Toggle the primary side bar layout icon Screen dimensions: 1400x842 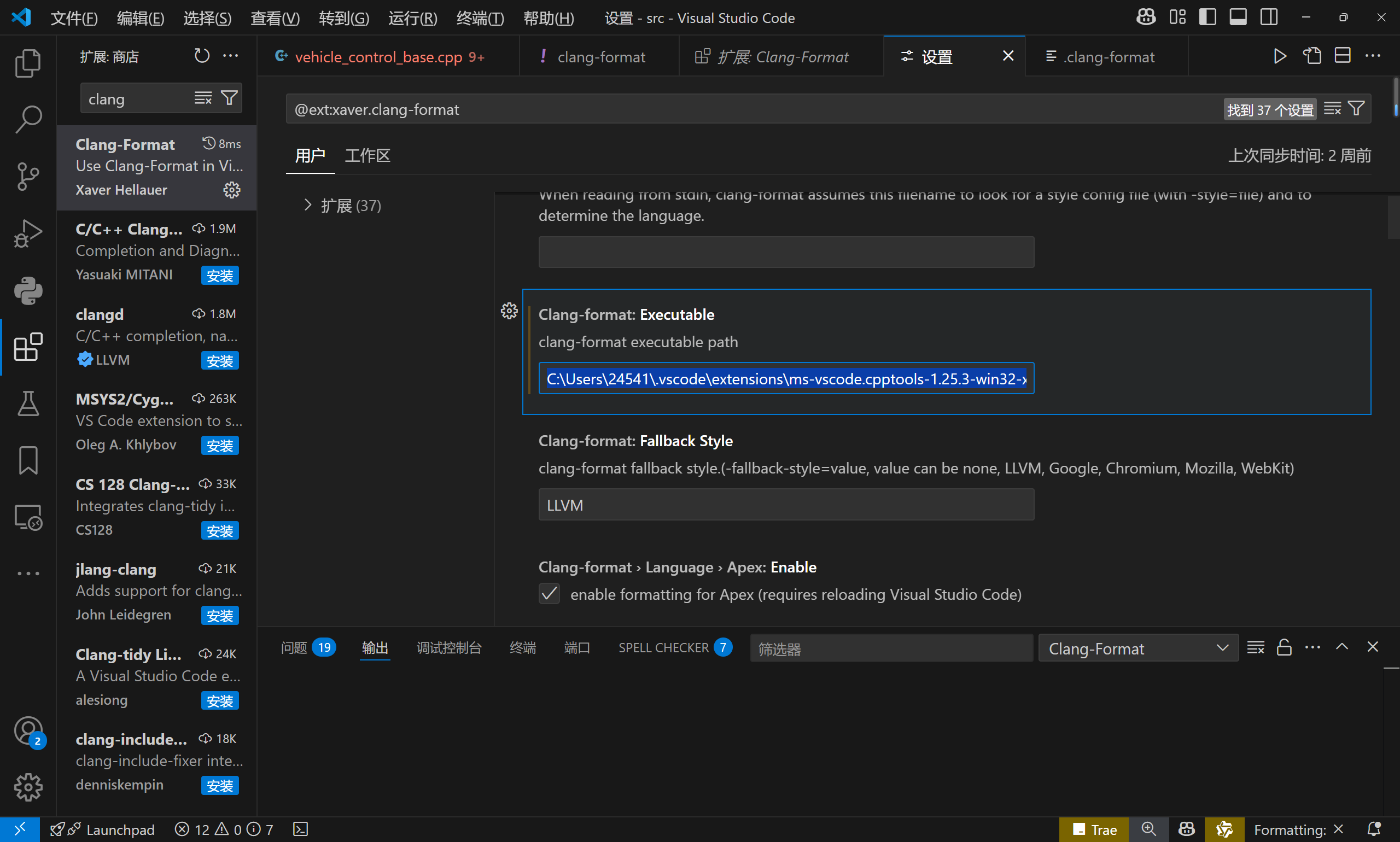1207,17
